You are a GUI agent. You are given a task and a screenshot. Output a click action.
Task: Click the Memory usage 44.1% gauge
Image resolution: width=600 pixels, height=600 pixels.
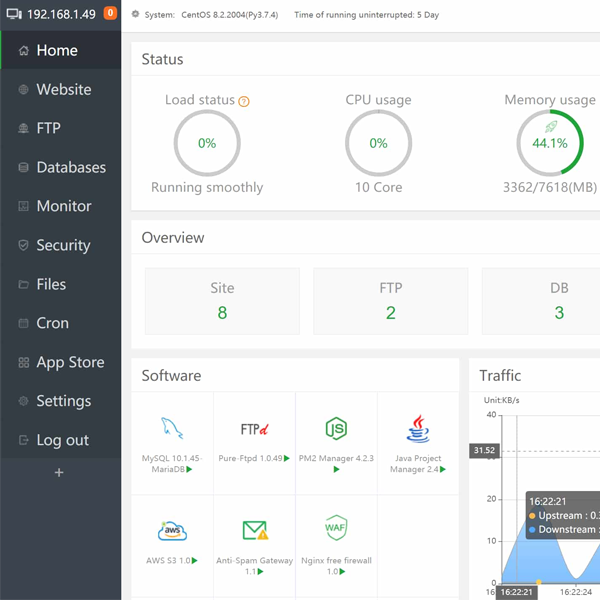[x=550, y=143]
